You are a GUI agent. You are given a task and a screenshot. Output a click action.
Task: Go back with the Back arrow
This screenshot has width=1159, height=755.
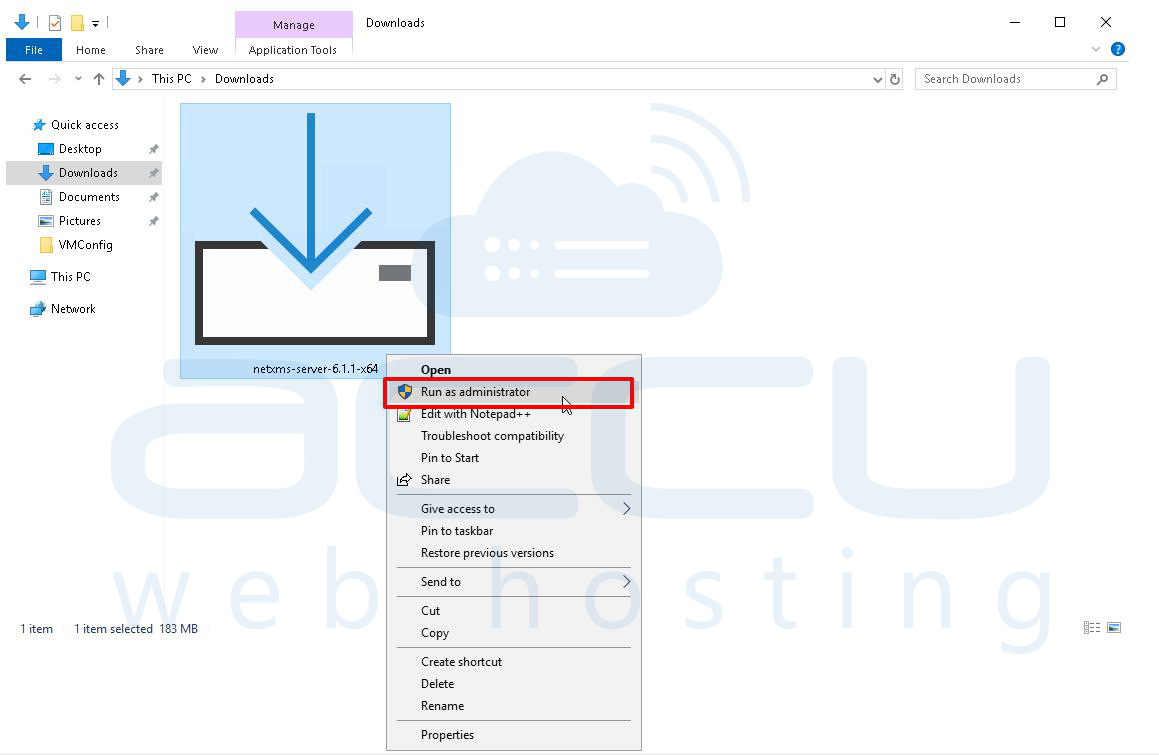pyautogui.click(x=25, y=78)
